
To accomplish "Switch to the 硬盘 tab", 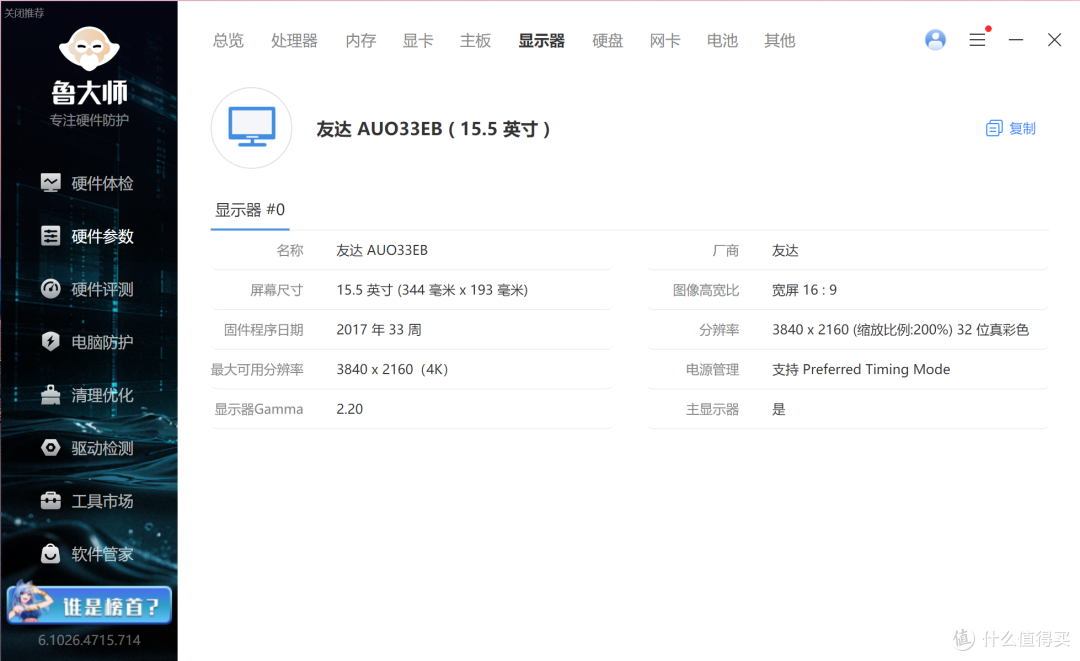I will (x=608, y=41).
